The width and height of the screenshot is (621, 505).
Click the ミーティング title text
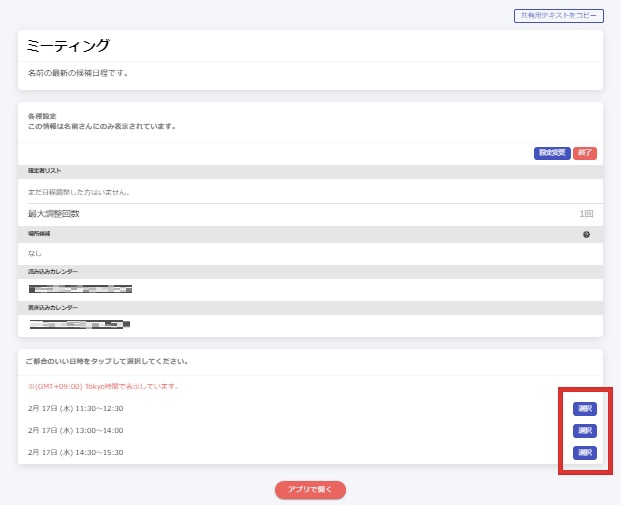pyautogui.click(x=68, y=46)
